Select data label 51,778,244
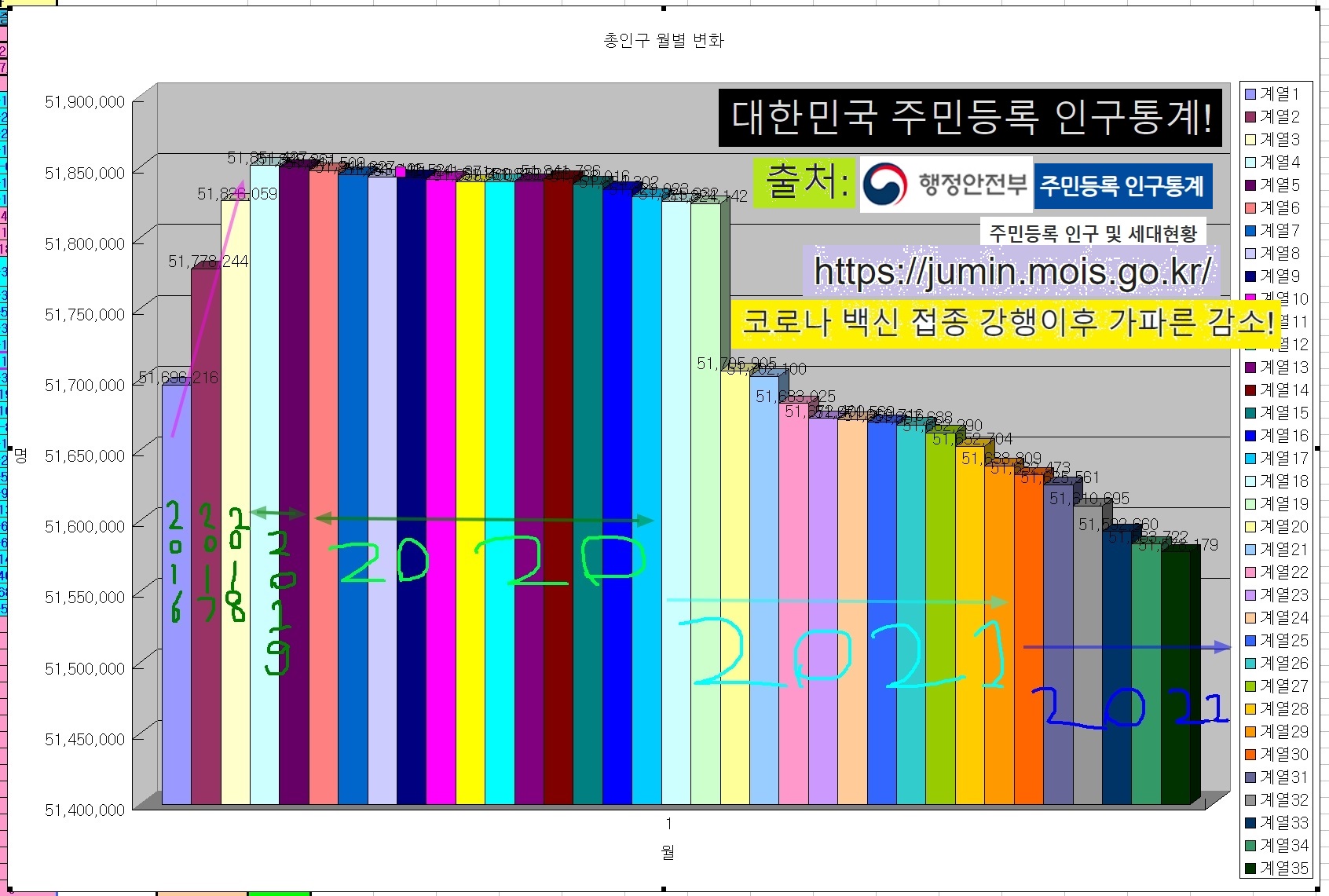Image resolution: width=1329 pixels, height=896 pixels. pyautogui.click(x=208, y=261)
